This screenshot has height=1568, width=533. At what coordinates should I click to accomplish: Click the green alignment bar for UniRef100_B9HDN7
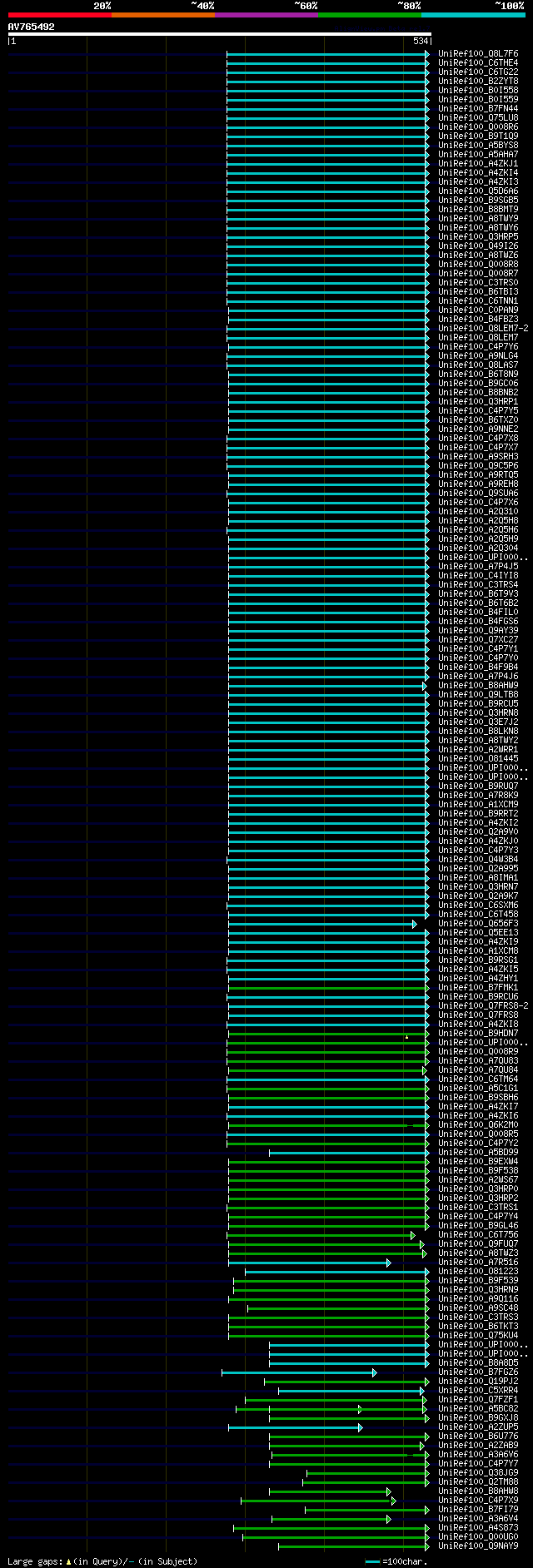328,1034
